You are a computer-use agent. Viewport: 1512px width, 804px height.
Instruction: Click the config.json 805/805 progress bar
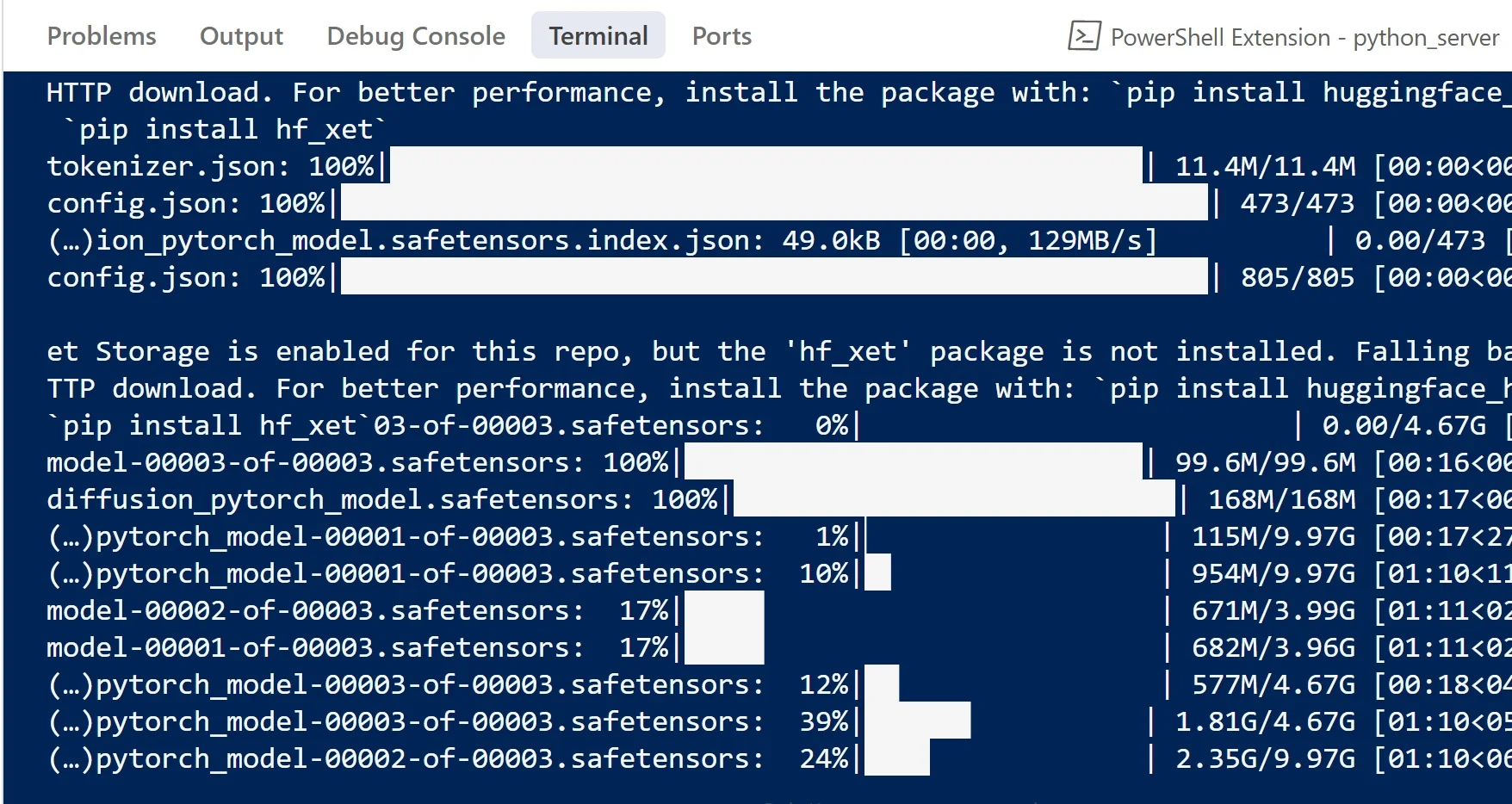click(775, 277)
